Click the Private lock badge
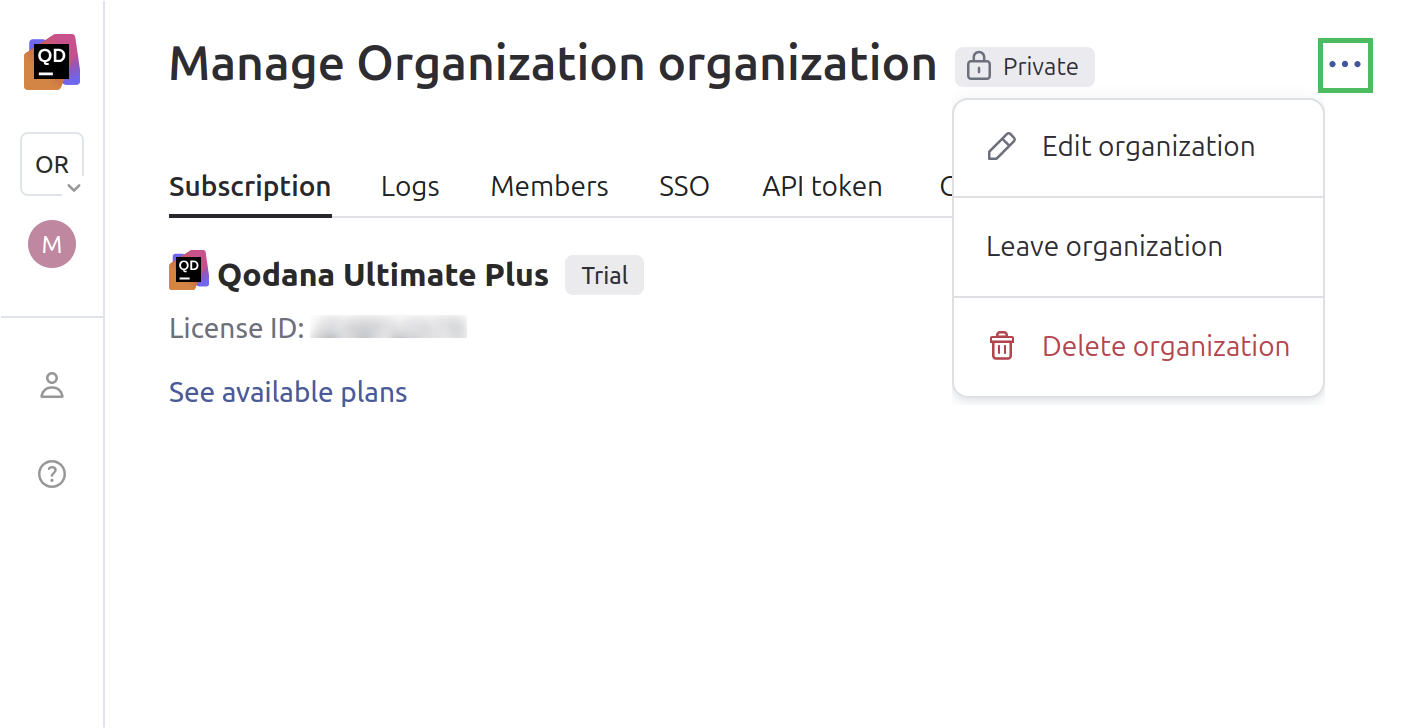1413x728 pixels. click(1025, 67)
